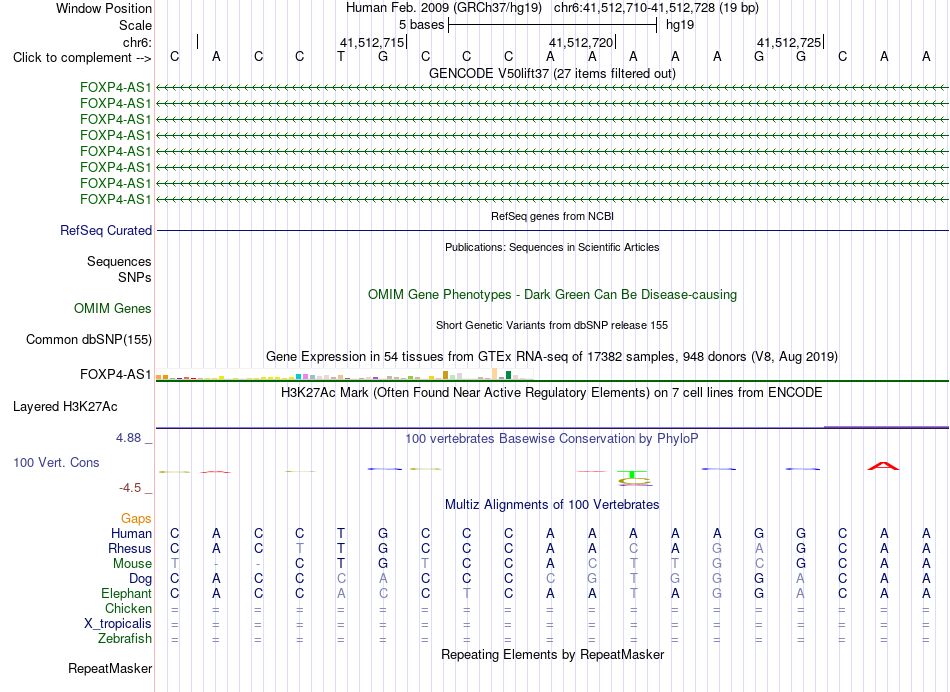Click the "SNPs" track label
Image resolution: width=950 pixels, height=692 pixels.
tap(135, 278)
